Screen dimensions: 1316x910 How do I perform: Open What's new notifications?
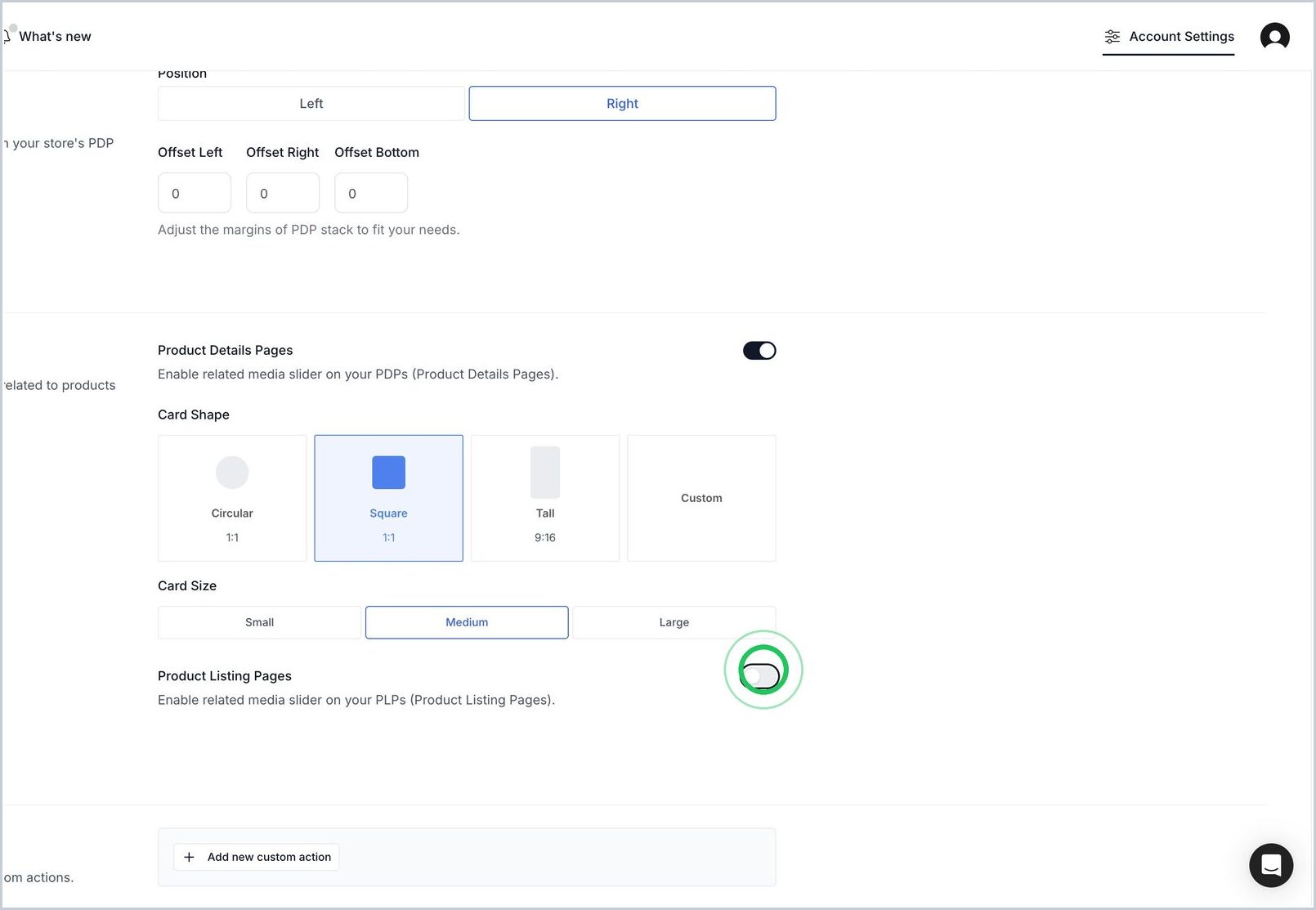point(49,37)
